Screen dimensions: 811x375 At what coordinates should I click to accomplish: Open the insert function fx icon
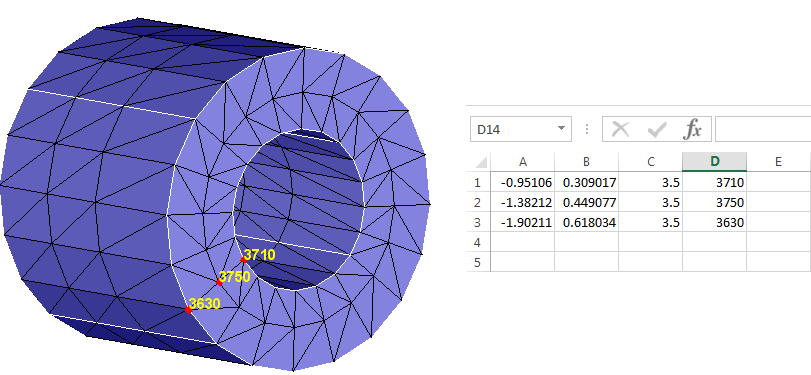(693, 129)
